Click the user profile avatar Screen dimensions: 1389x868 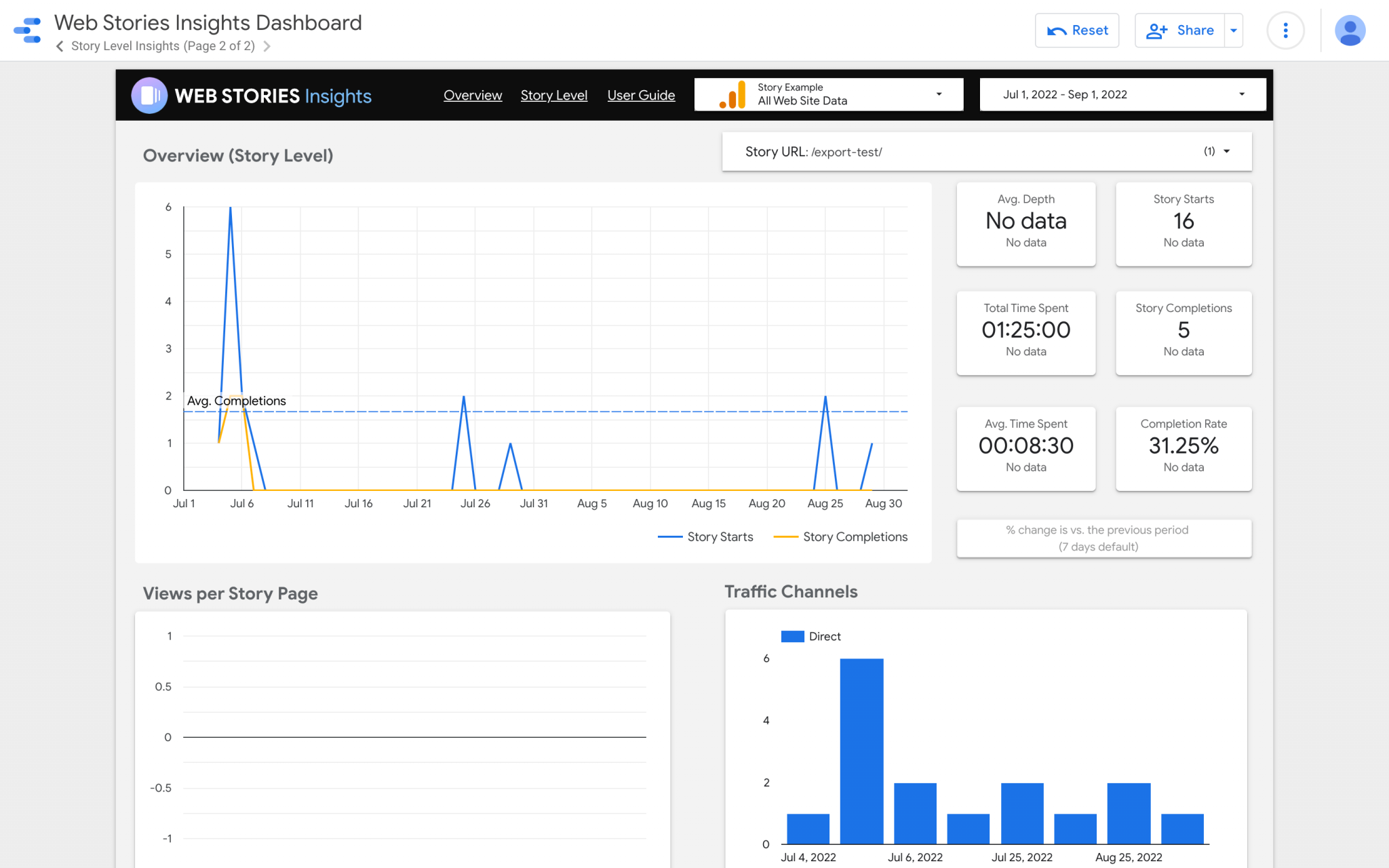[x=1350, y=30]
